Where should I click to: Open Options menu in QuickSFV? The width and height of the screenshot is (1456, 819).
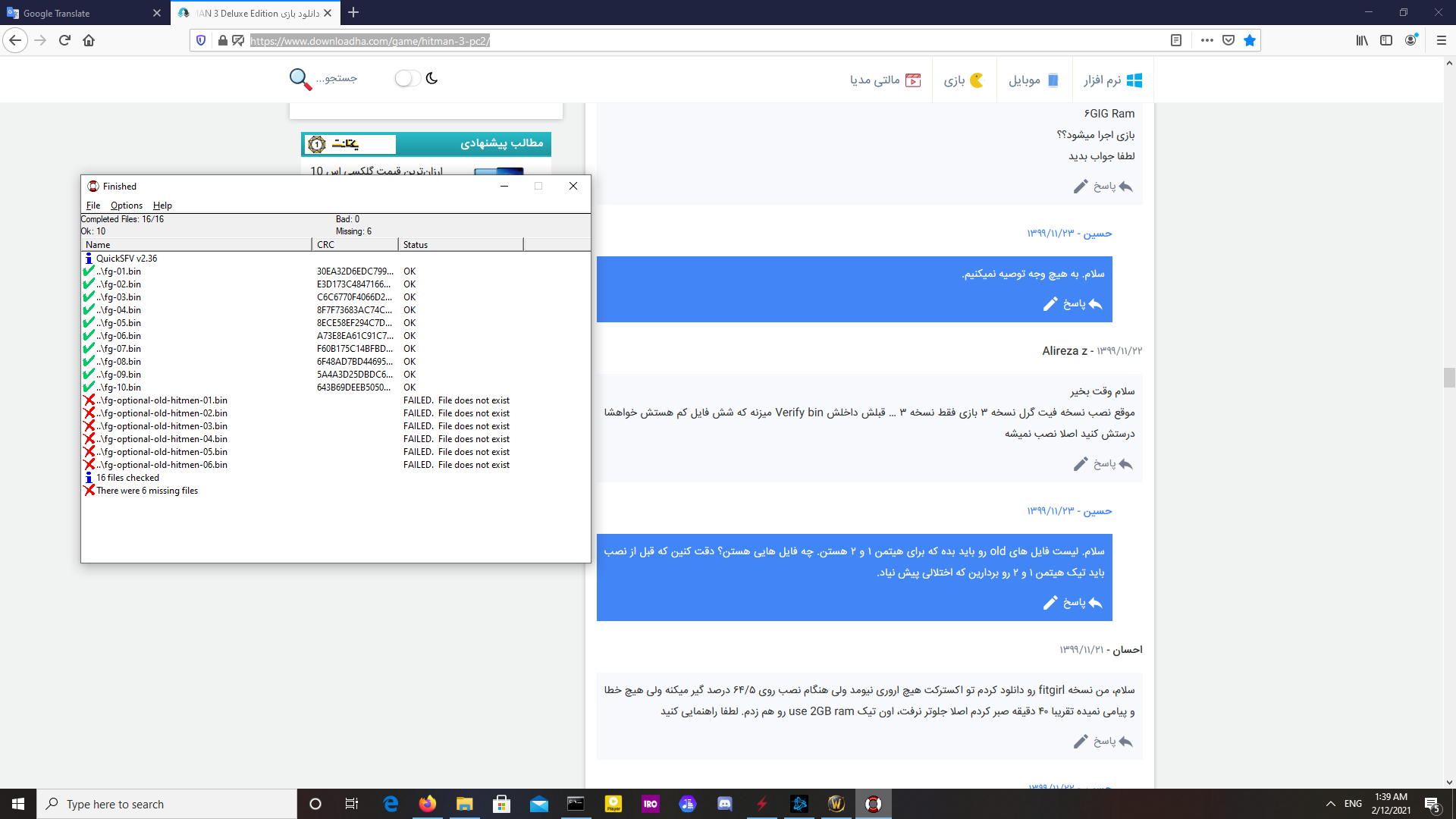pyautogui.click(x=127, y=206)
